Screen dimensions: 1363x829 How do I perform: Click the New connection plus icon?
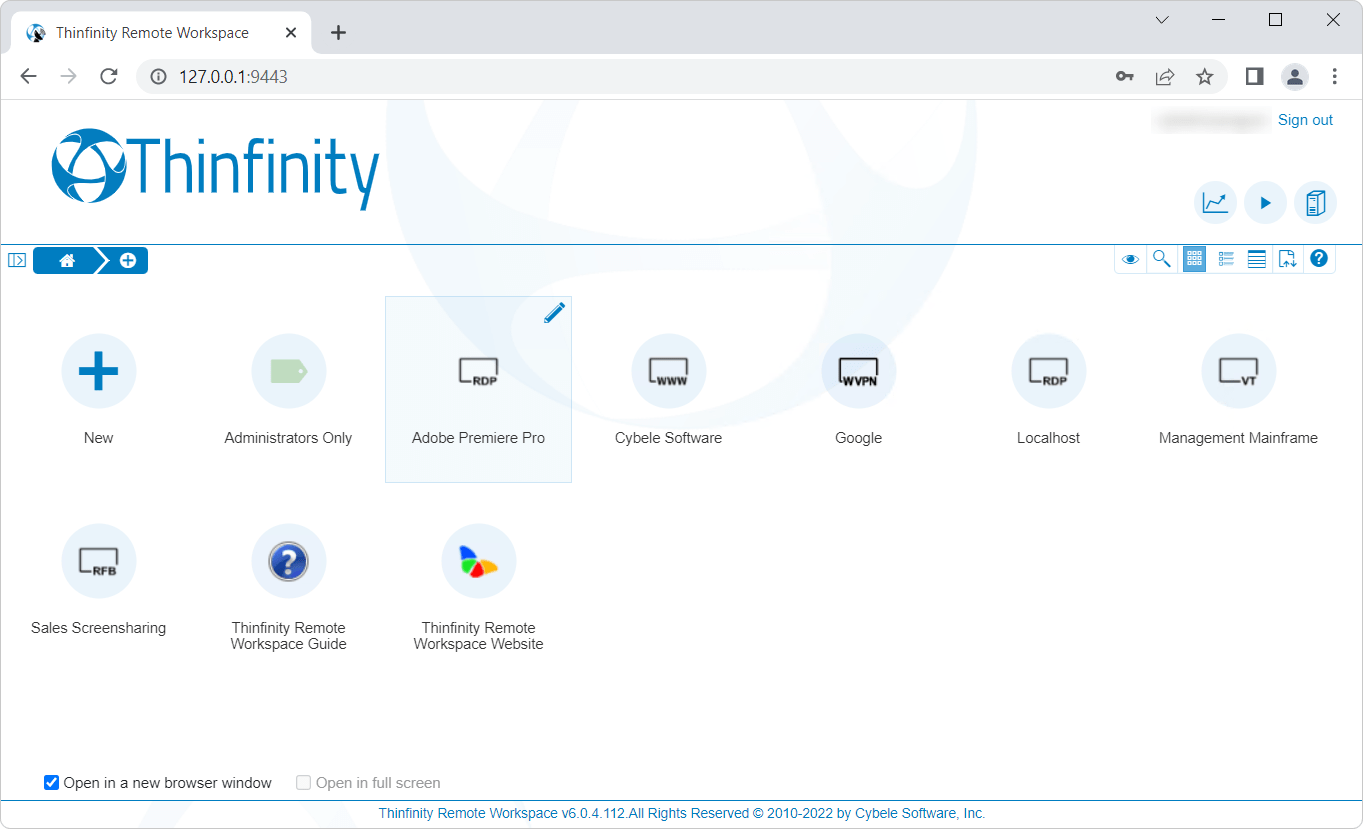coord(98,371)
